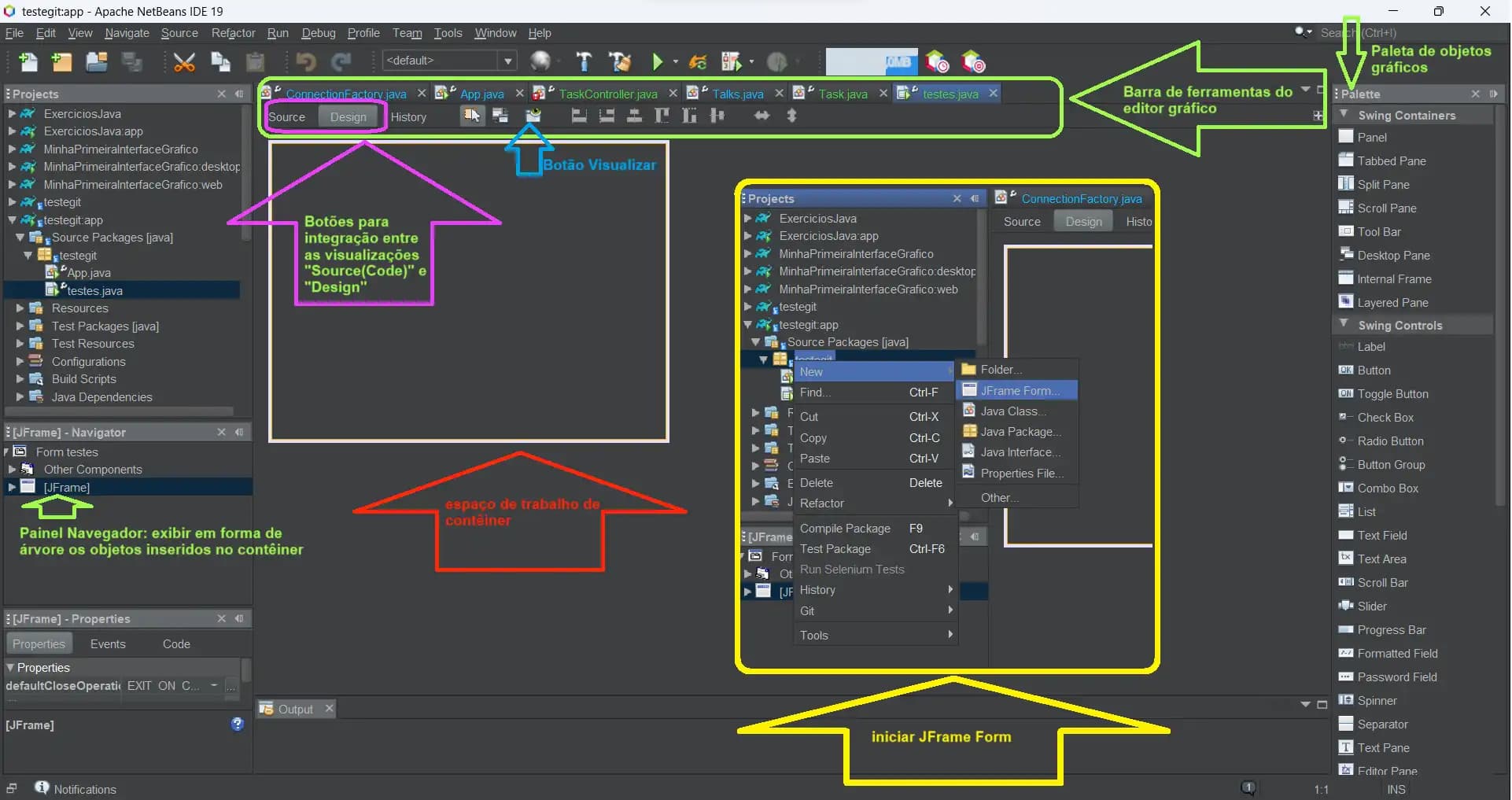This screenshot has width=1512, height=800.
Task: Close the testes.java editor tab
Action: (x=994, y=93)
